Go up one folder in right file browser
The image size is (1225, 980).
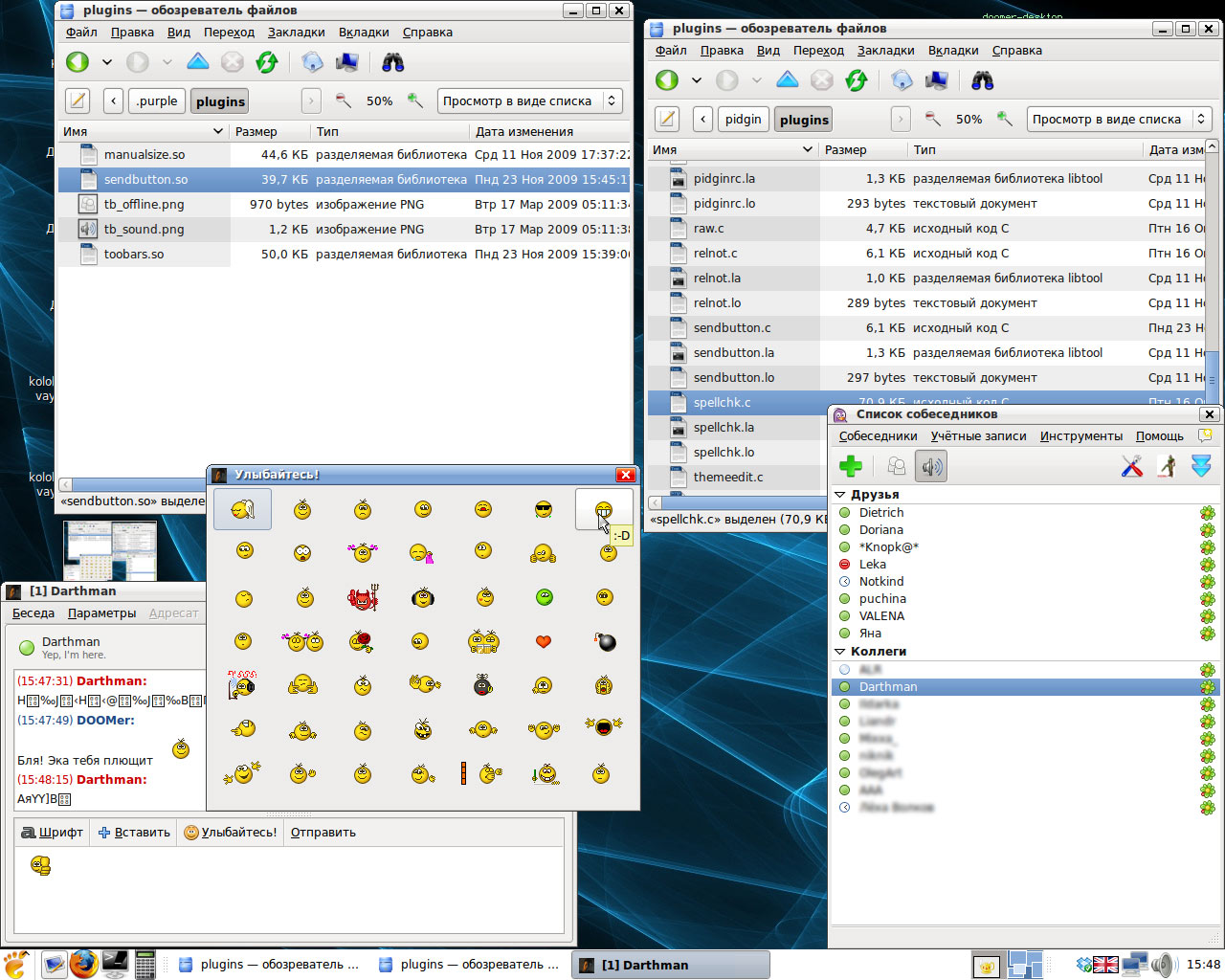(788, 80)
